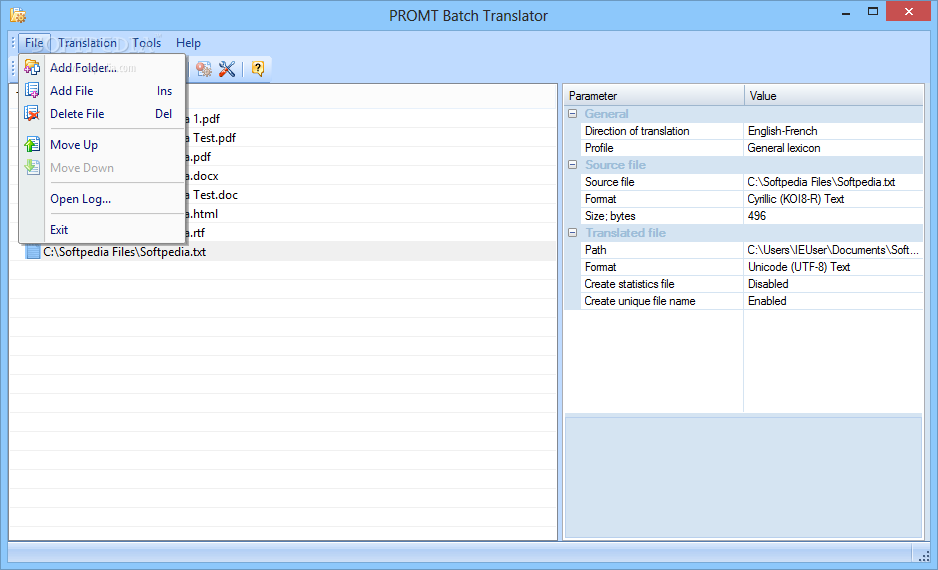This screenshot has width=938, height=570.
Task: Collapse the Translated file parameter group
Action: pos(572,233)
